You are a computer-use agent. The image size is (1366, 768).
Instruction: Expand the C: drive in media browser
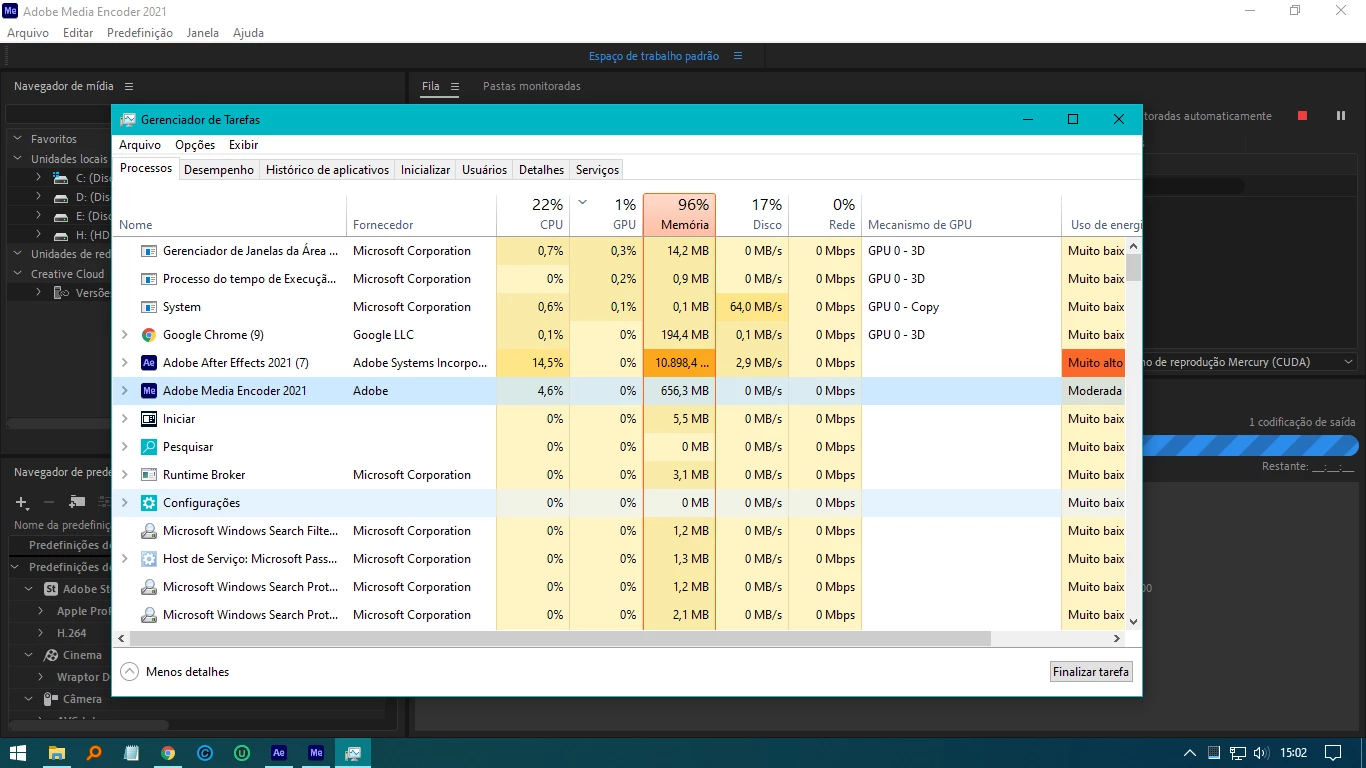(39, 177)
